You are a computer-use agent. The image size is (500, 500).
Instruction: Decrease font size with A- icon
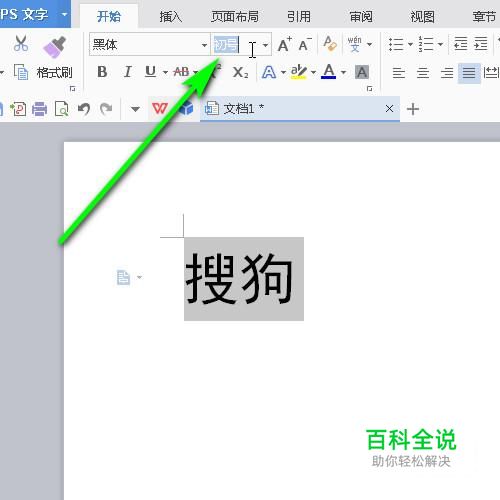305,44
